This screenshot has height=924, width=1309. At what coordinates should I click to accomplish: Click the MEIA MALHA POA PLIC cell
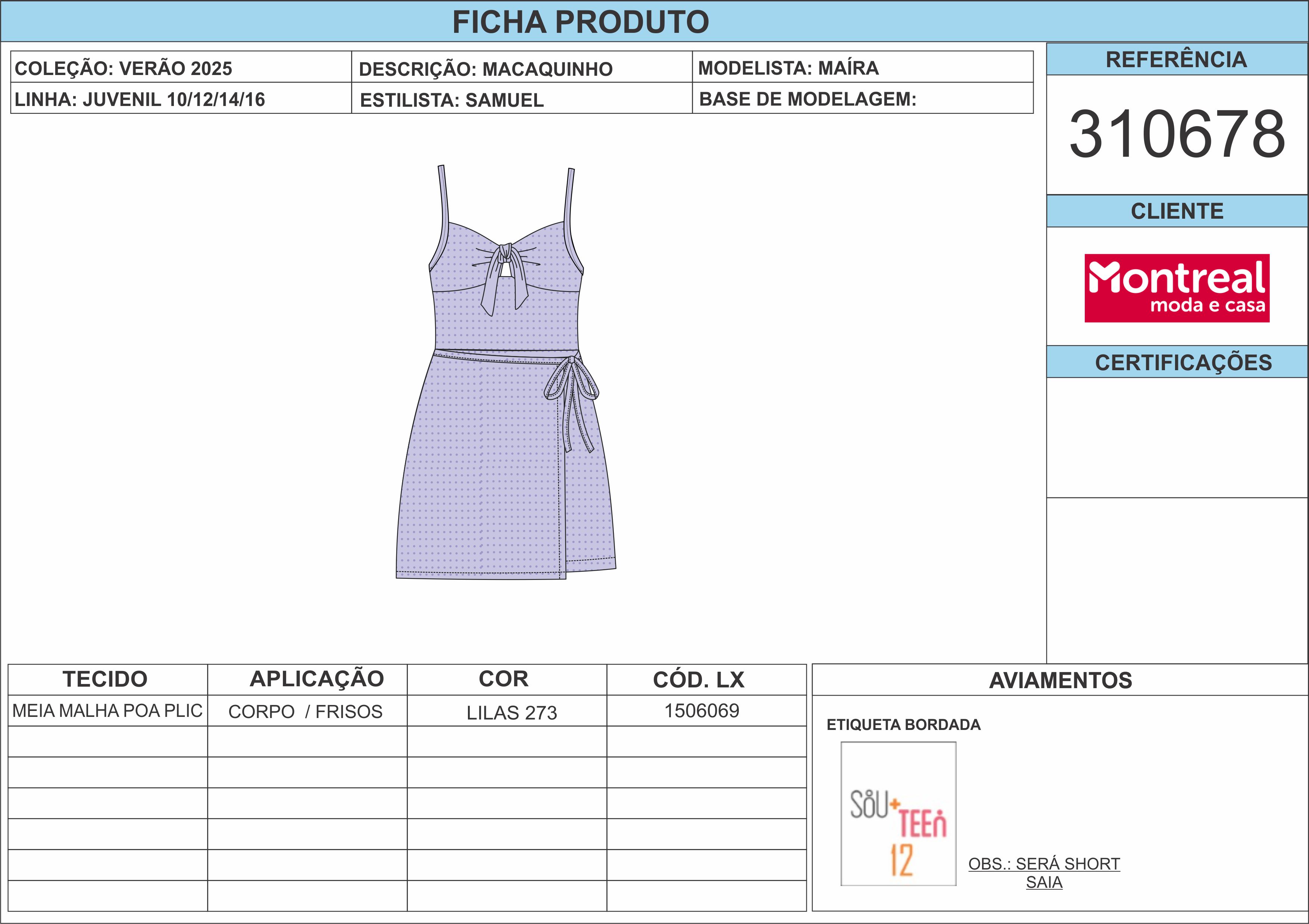[107, 711]
